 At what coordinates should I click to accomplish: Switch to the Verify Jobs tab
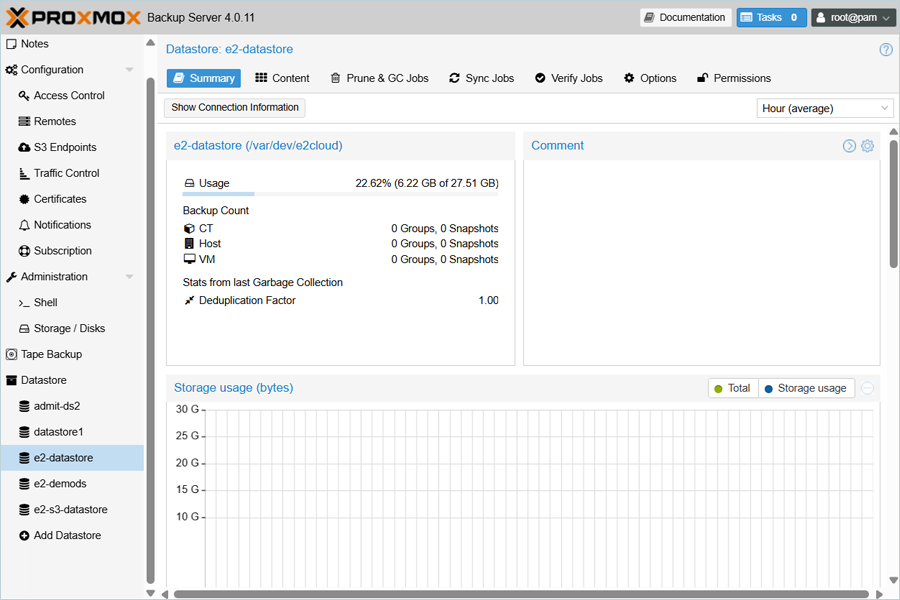(x=568, y=78)
